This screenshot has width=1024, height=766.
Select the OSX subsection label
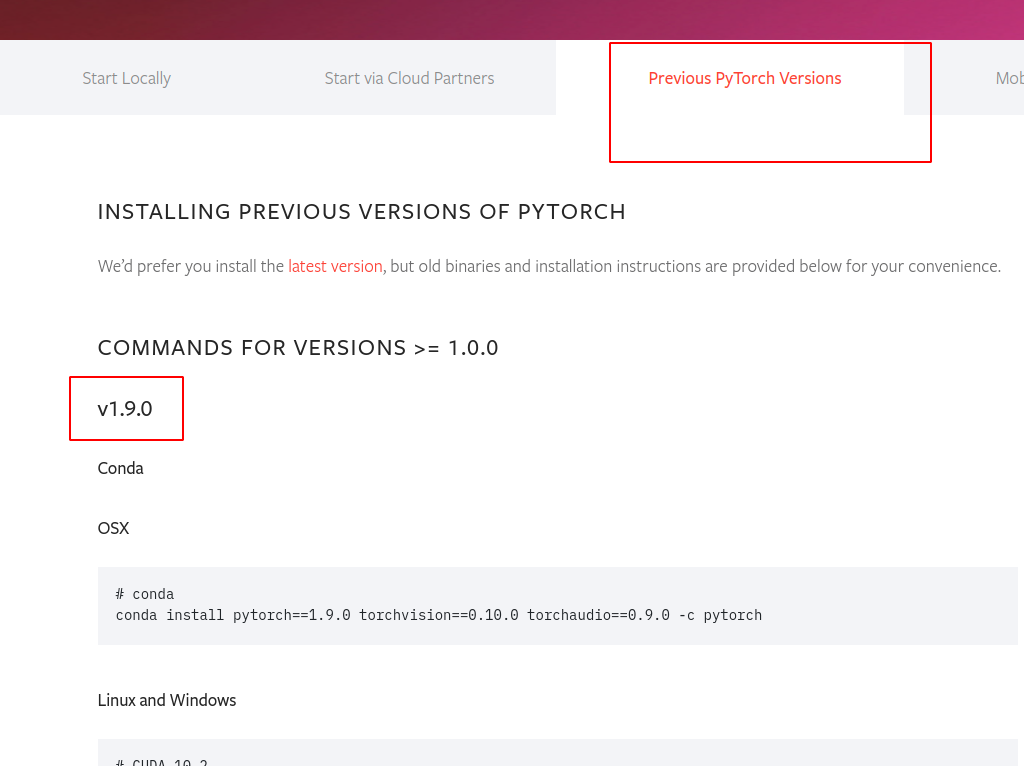pyautogui.click(x=113, y=528)
